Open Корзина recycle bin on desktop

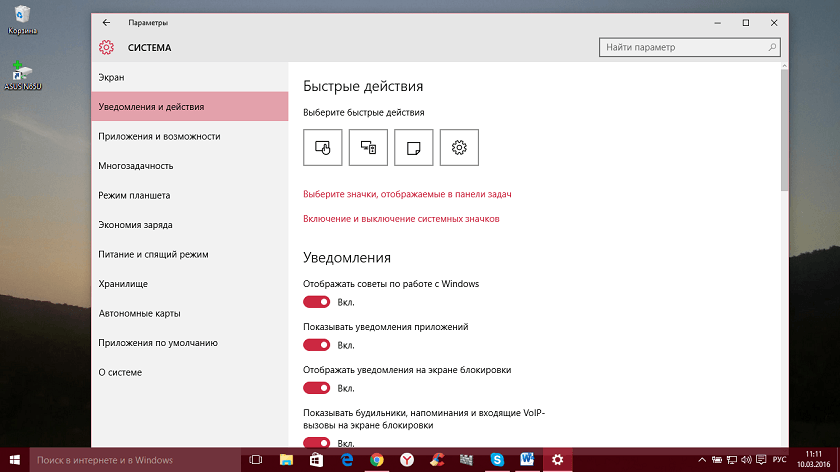pos(22,20)
